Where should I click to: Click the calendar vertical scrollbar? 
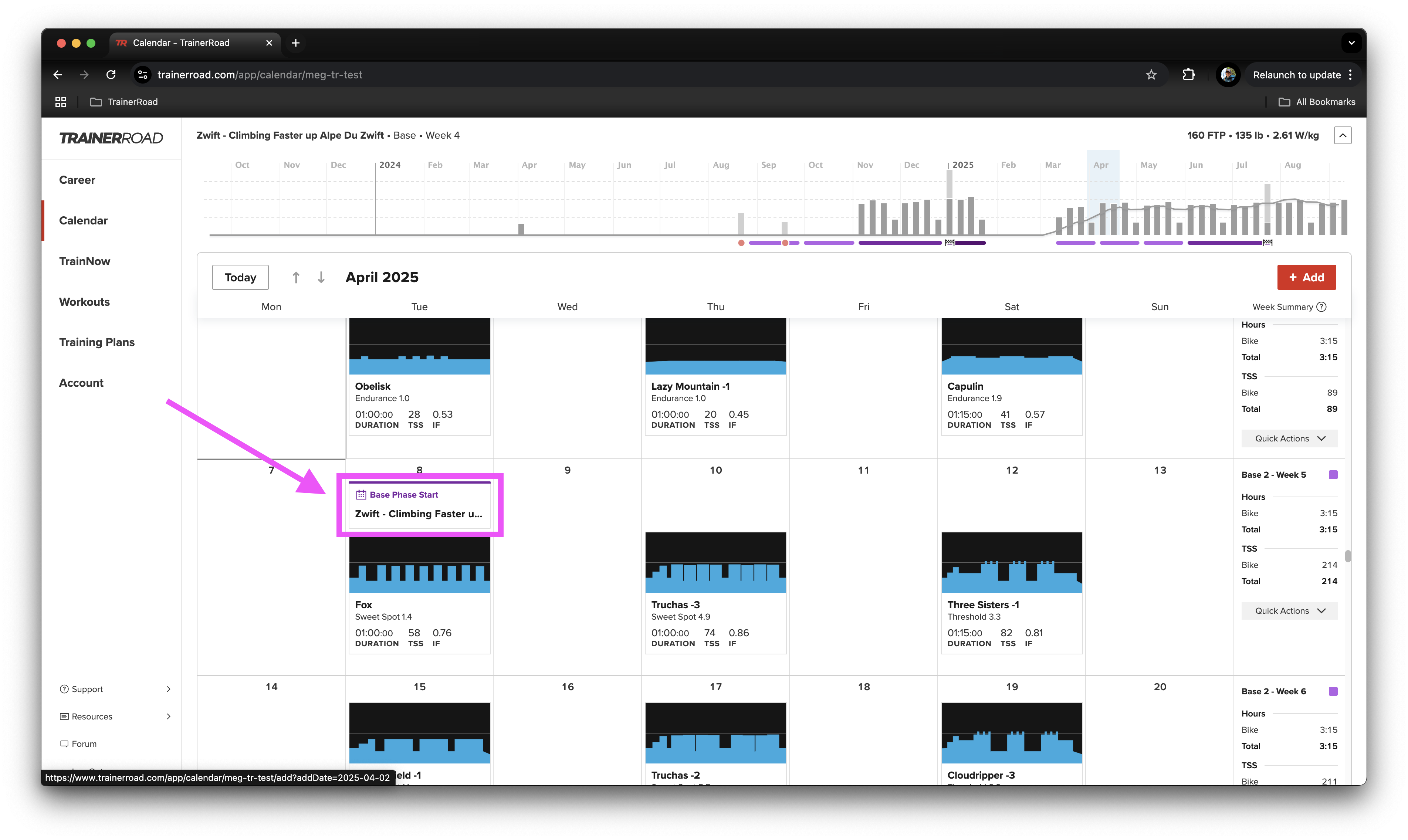1347,556
